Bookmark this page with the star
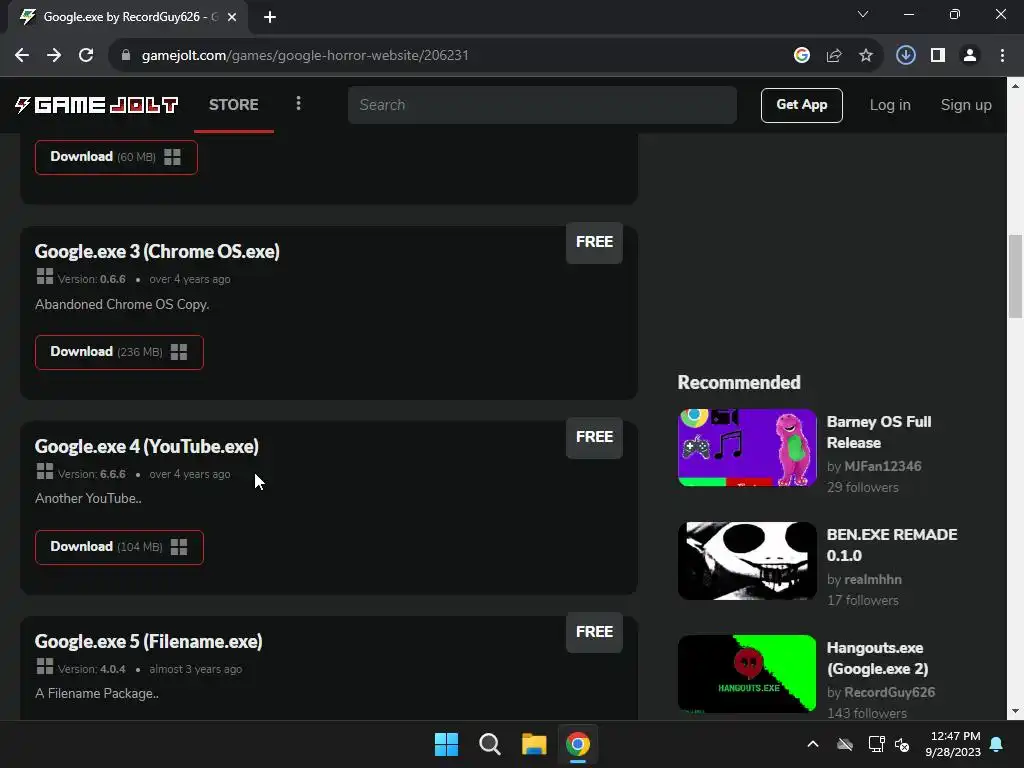 pos(866,56)
